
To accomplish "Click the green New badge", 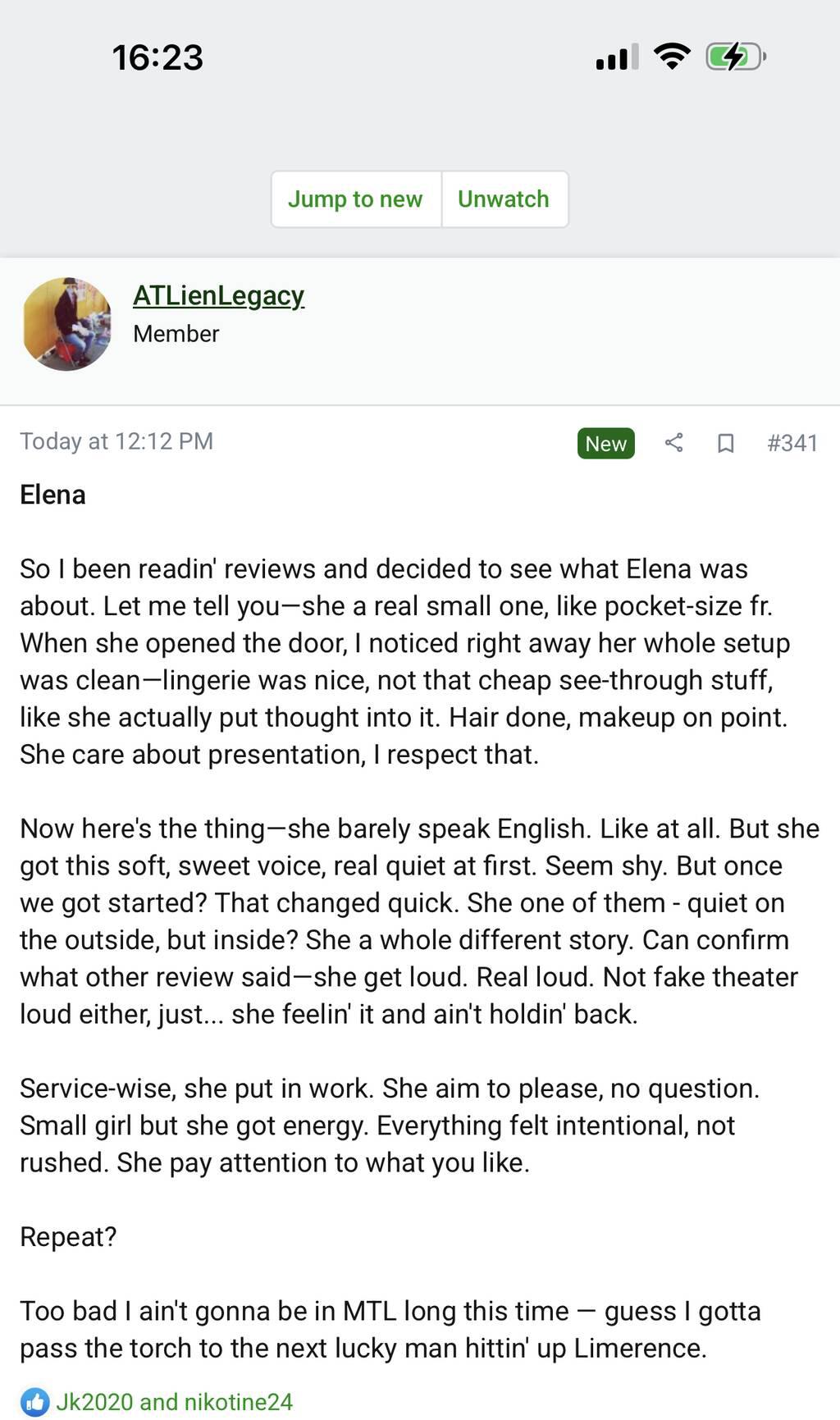I will tap(605, 443).
